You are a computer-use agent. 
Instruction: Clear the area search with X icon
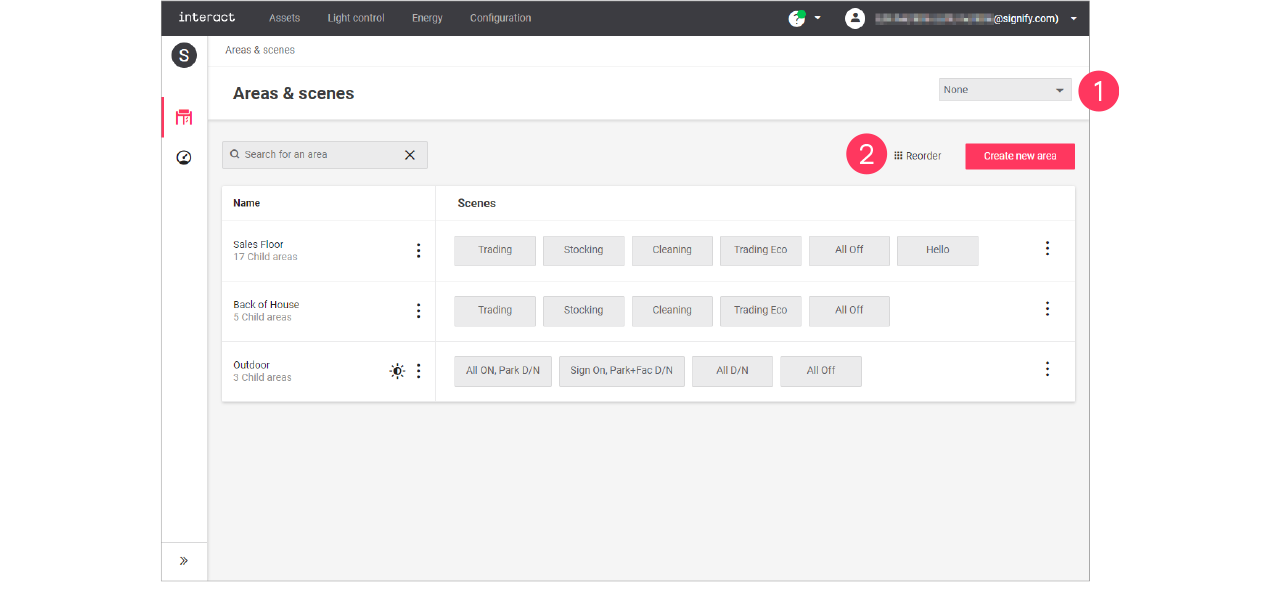tap(409, 155)
